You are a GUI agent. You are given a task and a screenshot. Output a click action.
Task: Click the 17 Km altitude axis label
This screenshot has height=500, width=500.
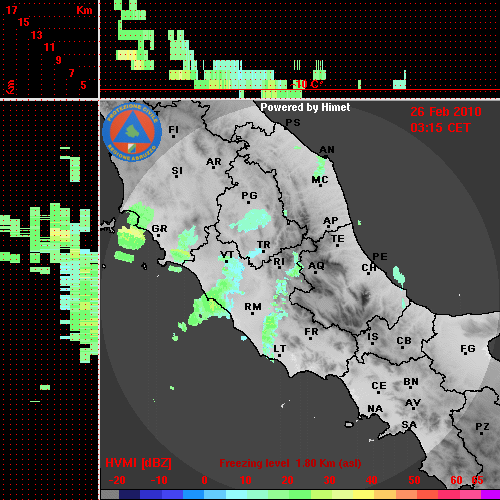[11, 10]
